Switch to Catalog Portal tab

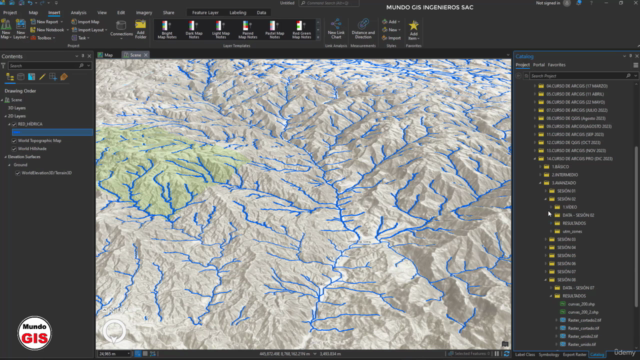pyautogui.click(x=539, y=65)
